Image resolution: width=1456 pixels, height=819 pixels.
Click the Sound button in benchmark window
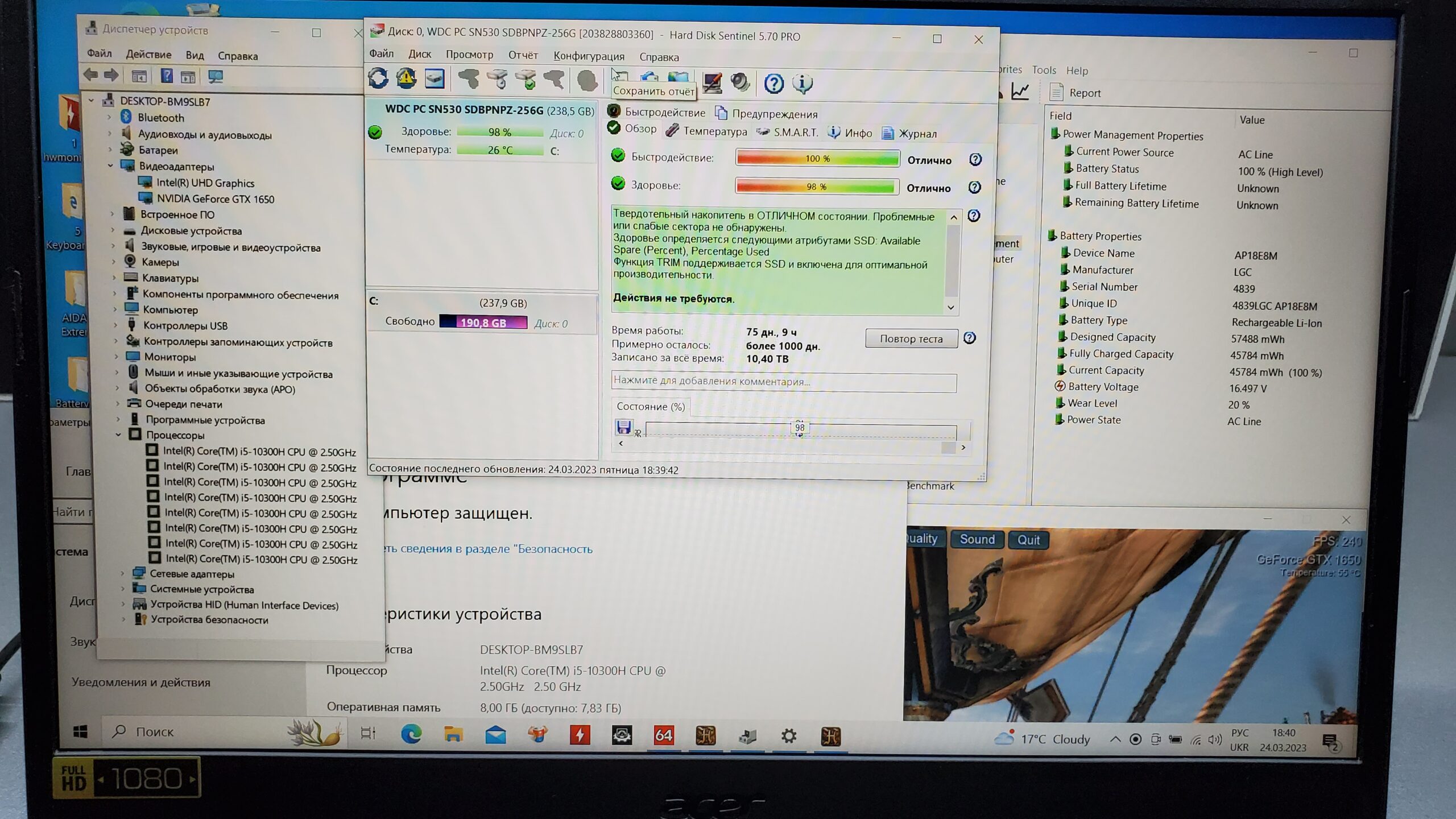977,539
